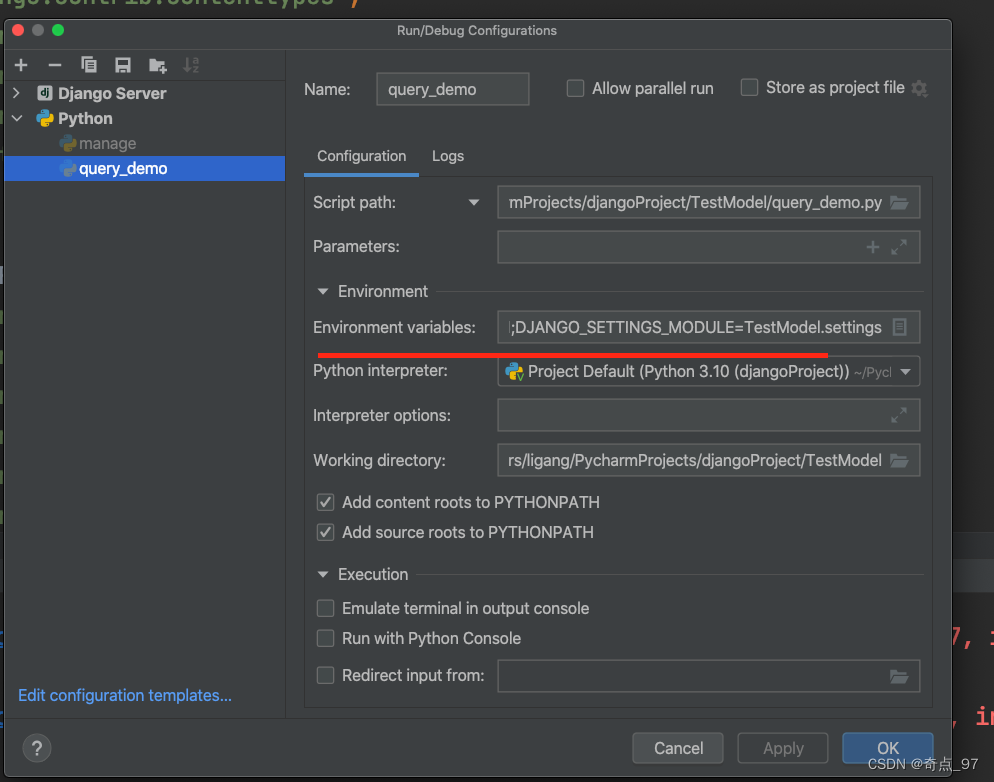
Task: Sort configurations alphabetically
Action: tap(191, 65)
